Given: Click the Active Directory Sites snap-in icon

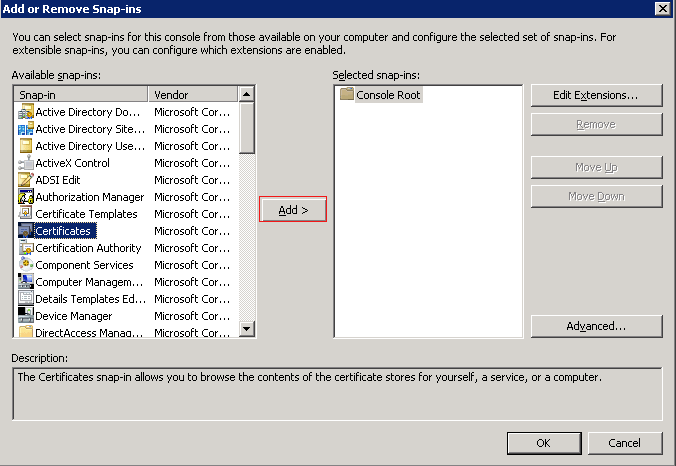Looking at the screenshot, I should pyautogui.click(x=26, y=128).
